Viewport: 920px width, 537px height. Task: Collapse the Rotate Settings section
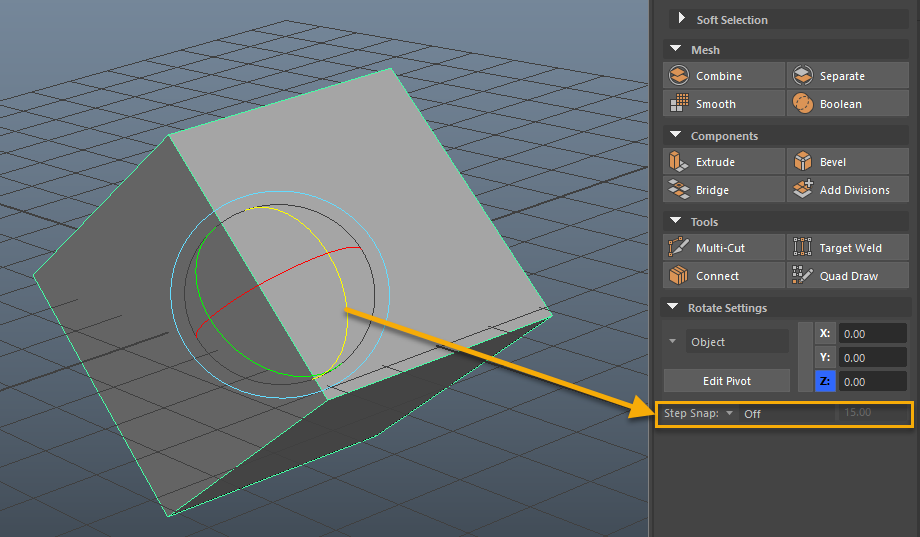click(673, 307)
